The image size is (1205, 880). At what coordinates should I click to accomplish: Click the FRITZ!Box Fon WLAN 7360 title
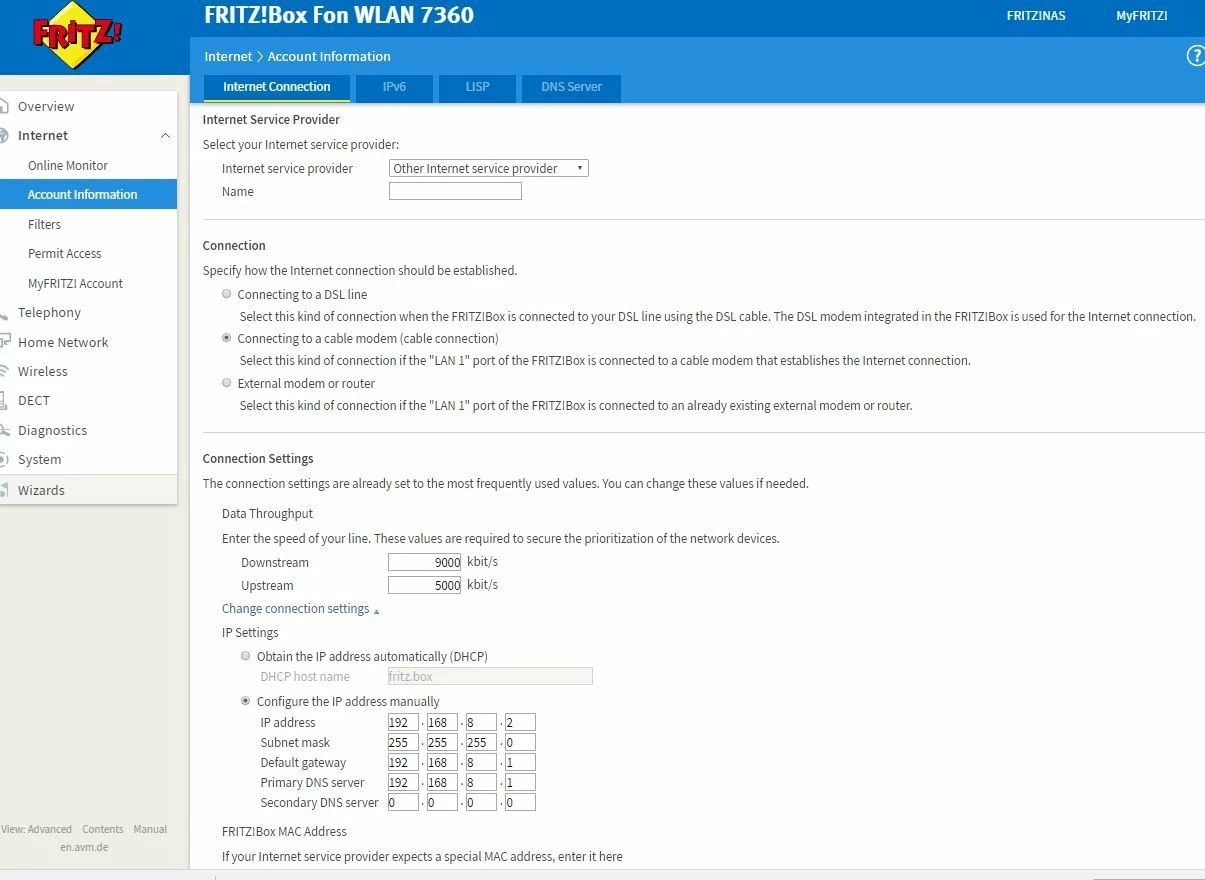click(339, 15)
